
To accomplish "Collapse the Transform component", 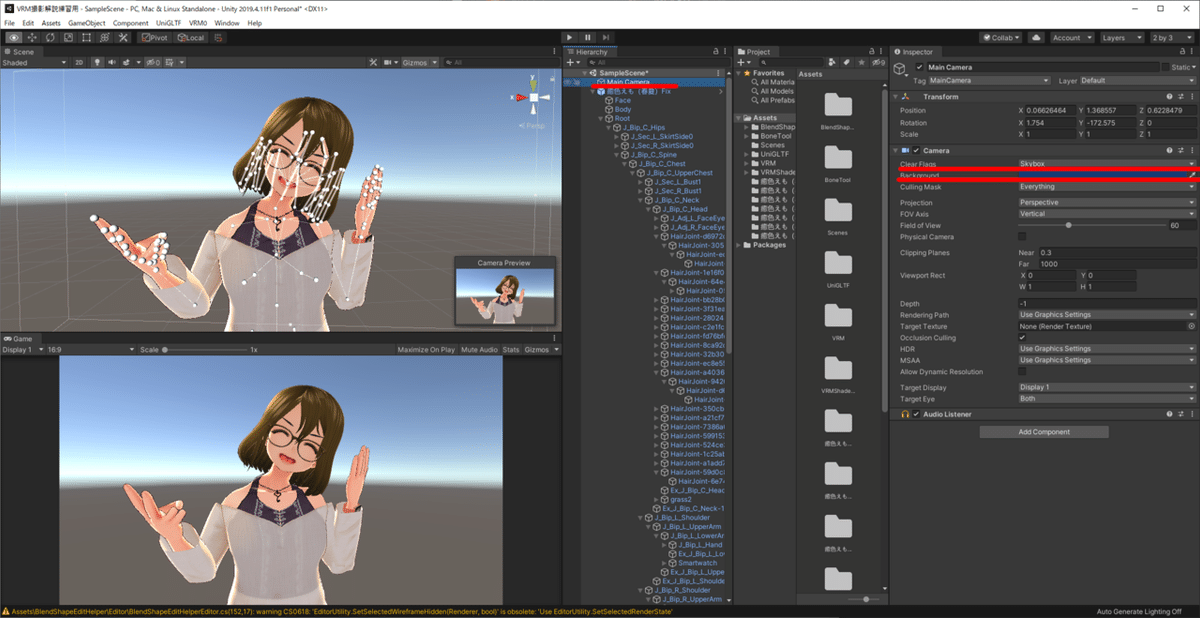I will click(896, 97).
